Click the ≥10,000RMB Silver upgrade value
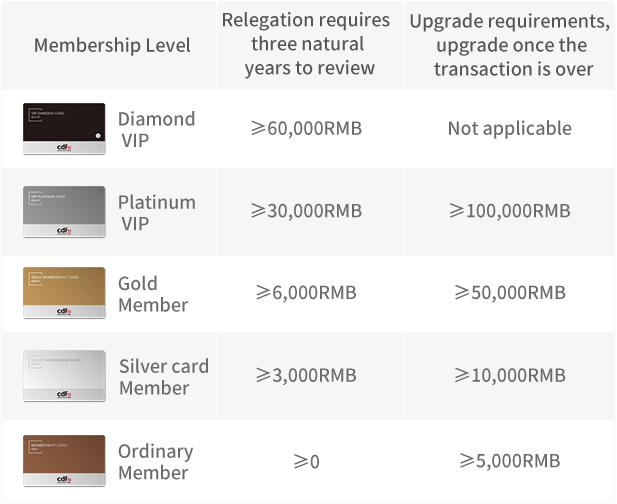617x504 pixels. click(509, 376)
